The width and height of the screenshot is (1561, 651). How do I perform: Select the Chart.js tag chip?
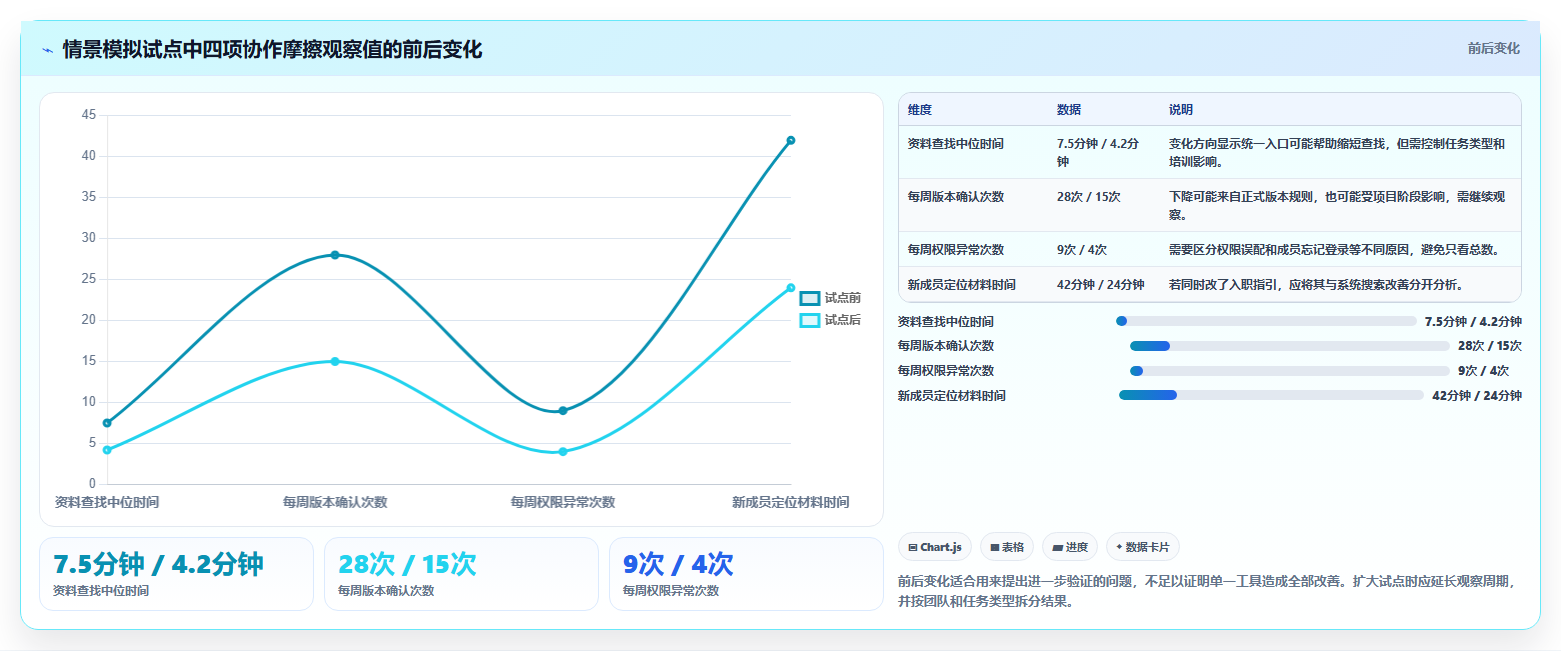click(x=935, y=547)
